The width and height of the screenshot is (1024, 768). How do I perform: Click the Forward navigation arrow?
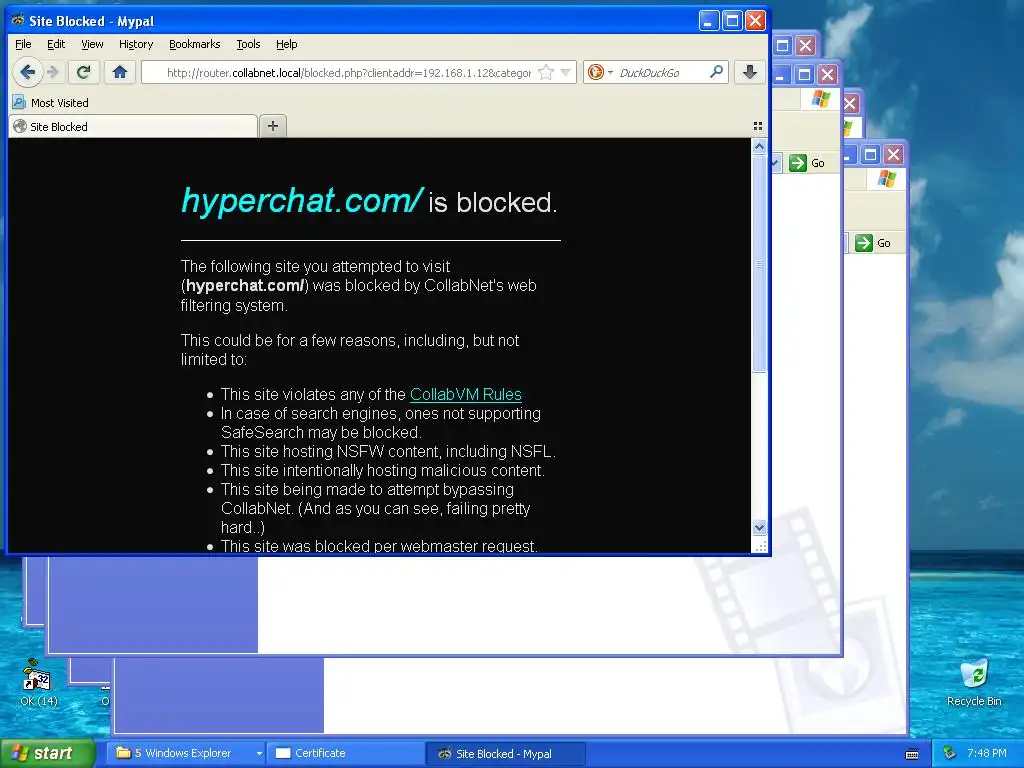54,72
